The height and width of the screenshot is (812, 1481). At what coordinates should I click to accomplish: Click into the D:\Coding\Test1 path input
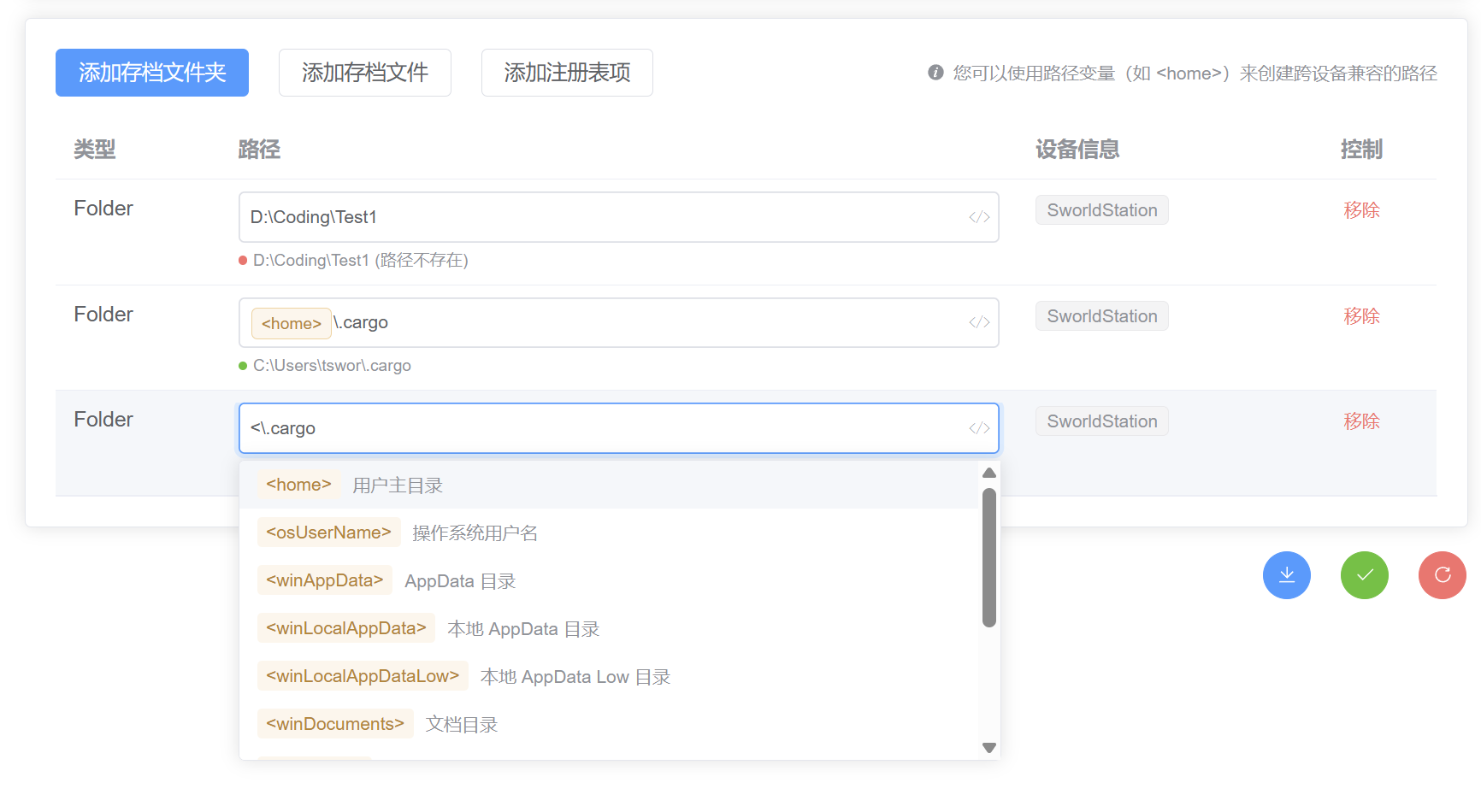pos(599,217)
